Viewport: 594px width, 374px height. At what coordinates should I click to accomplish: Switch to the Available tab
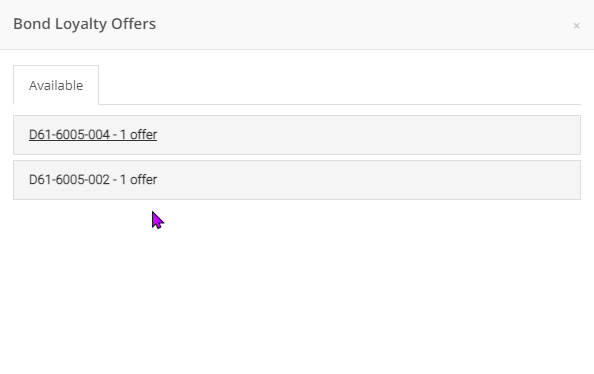click(56, 85)
